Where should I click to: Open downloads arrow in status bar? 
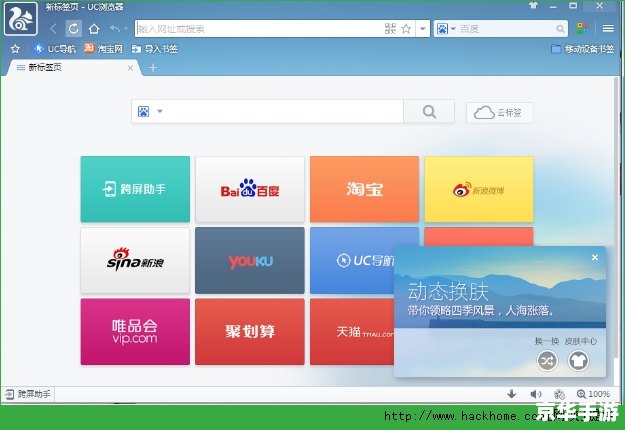(x=512, y=394)
